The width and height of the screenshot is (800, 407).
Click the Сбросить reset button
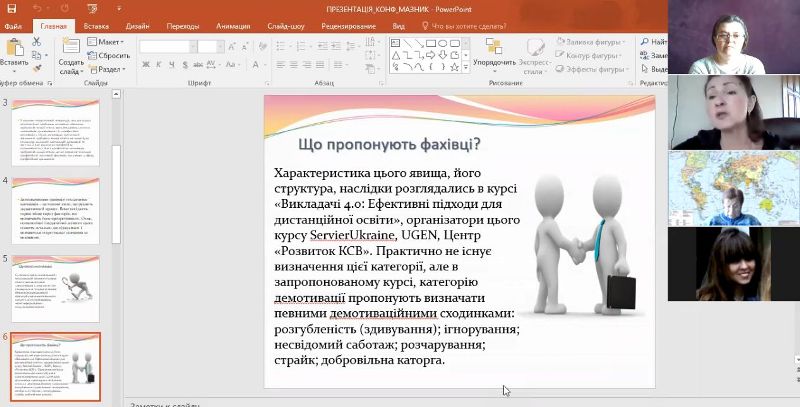click(x=111, y=56)
